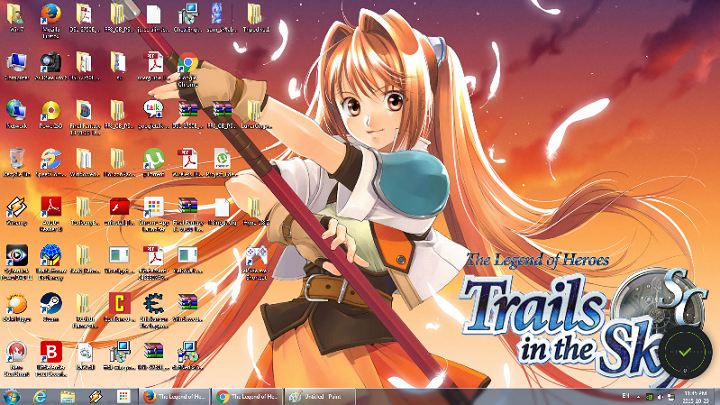Viewport: 720px width, 405px height.
Task: Launch the GOM Player shortcut
Action: [16, 308]
